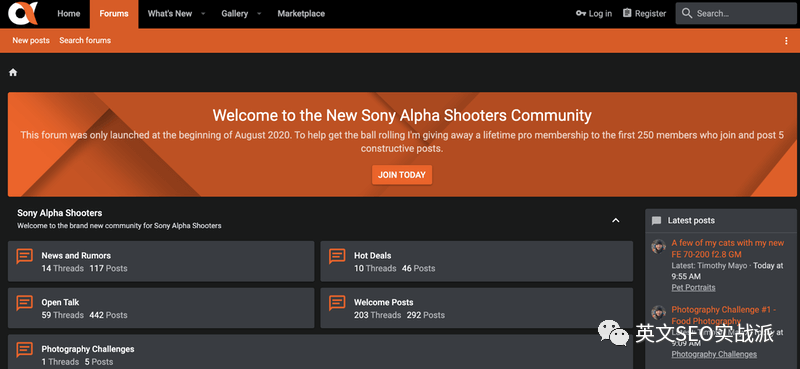Image resolution: width=800 pixels, height=369 pixels.
Task: Click the home breadcrumb icon
Action: (x=13, y=72)
